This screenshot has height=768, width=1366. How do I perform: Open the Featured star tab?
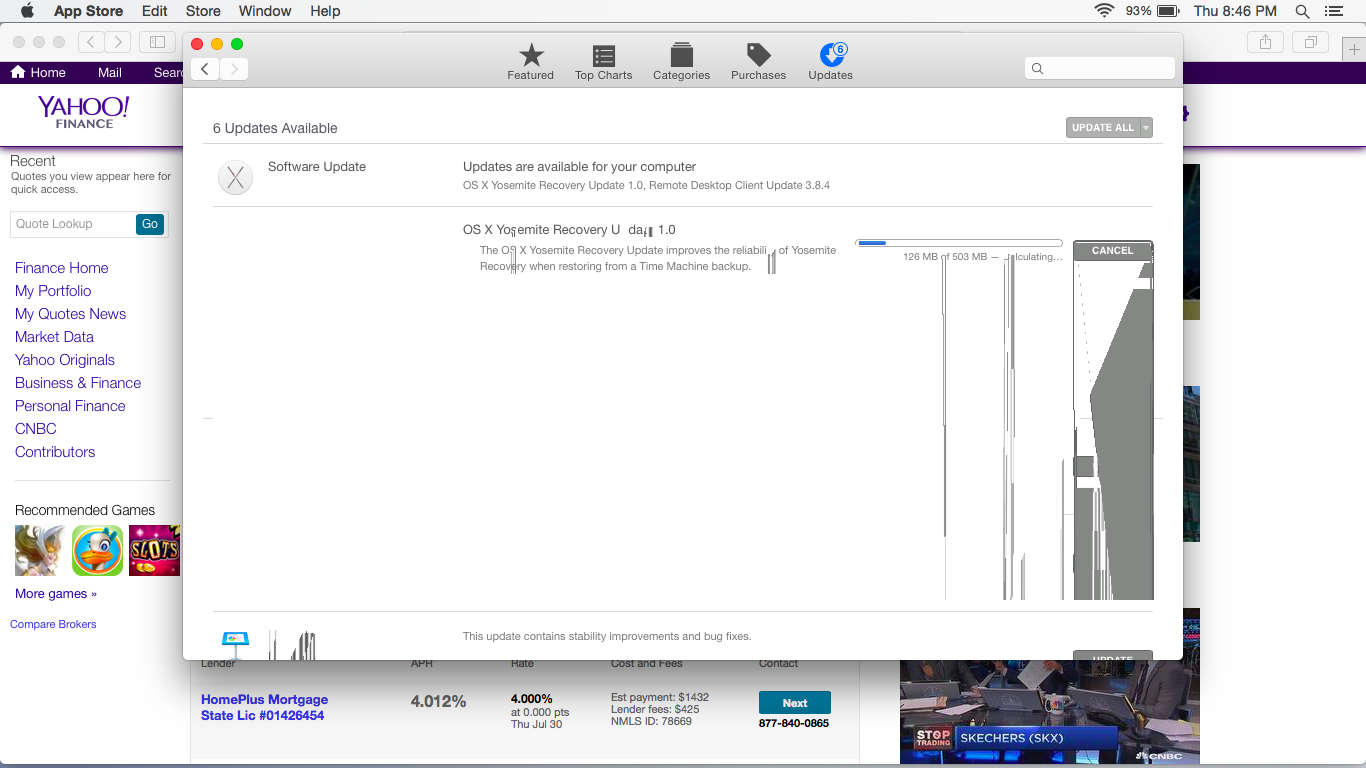tap(530, 62)
